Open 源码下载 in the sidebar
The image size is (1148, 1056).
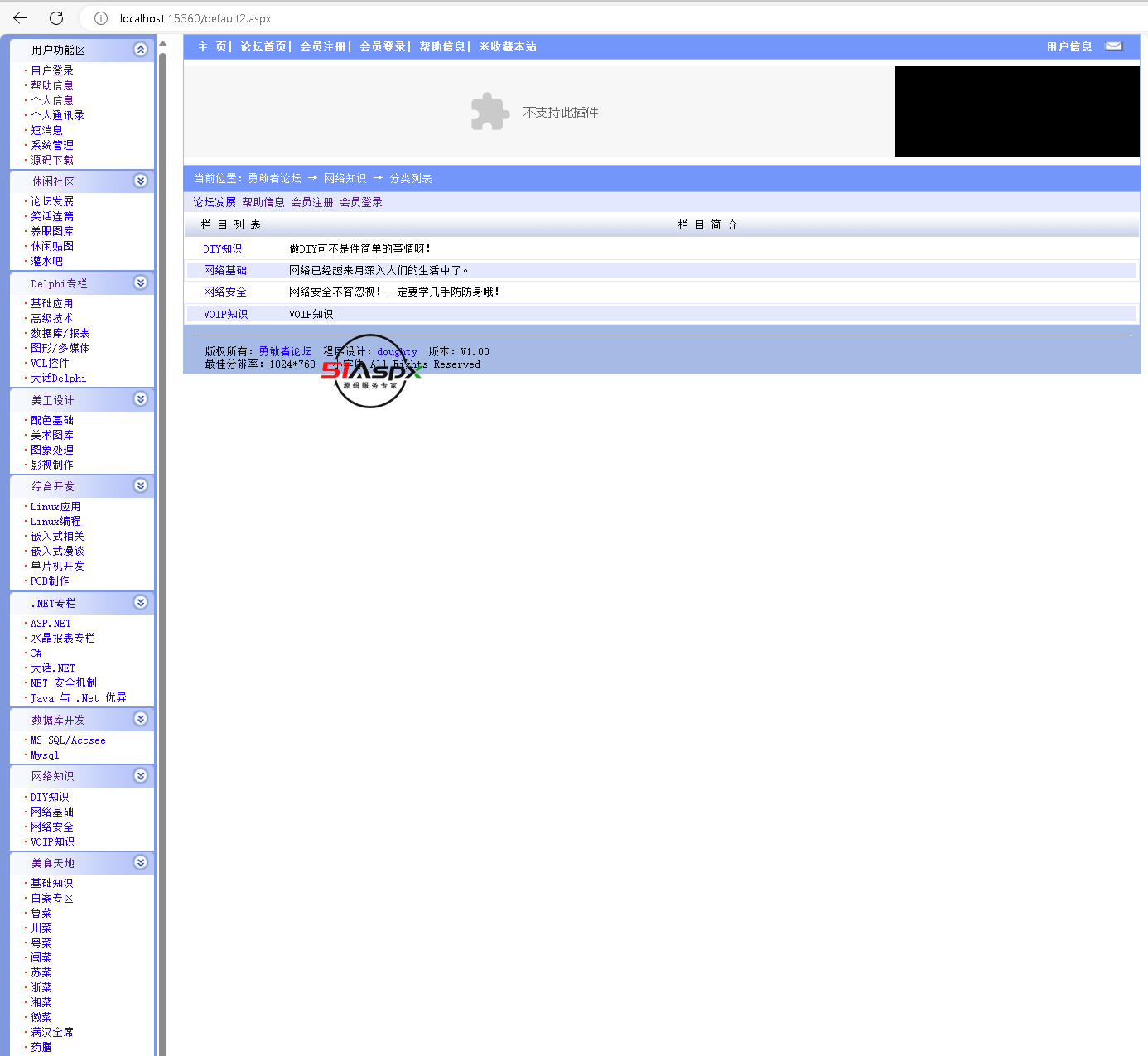click(52, 160)
